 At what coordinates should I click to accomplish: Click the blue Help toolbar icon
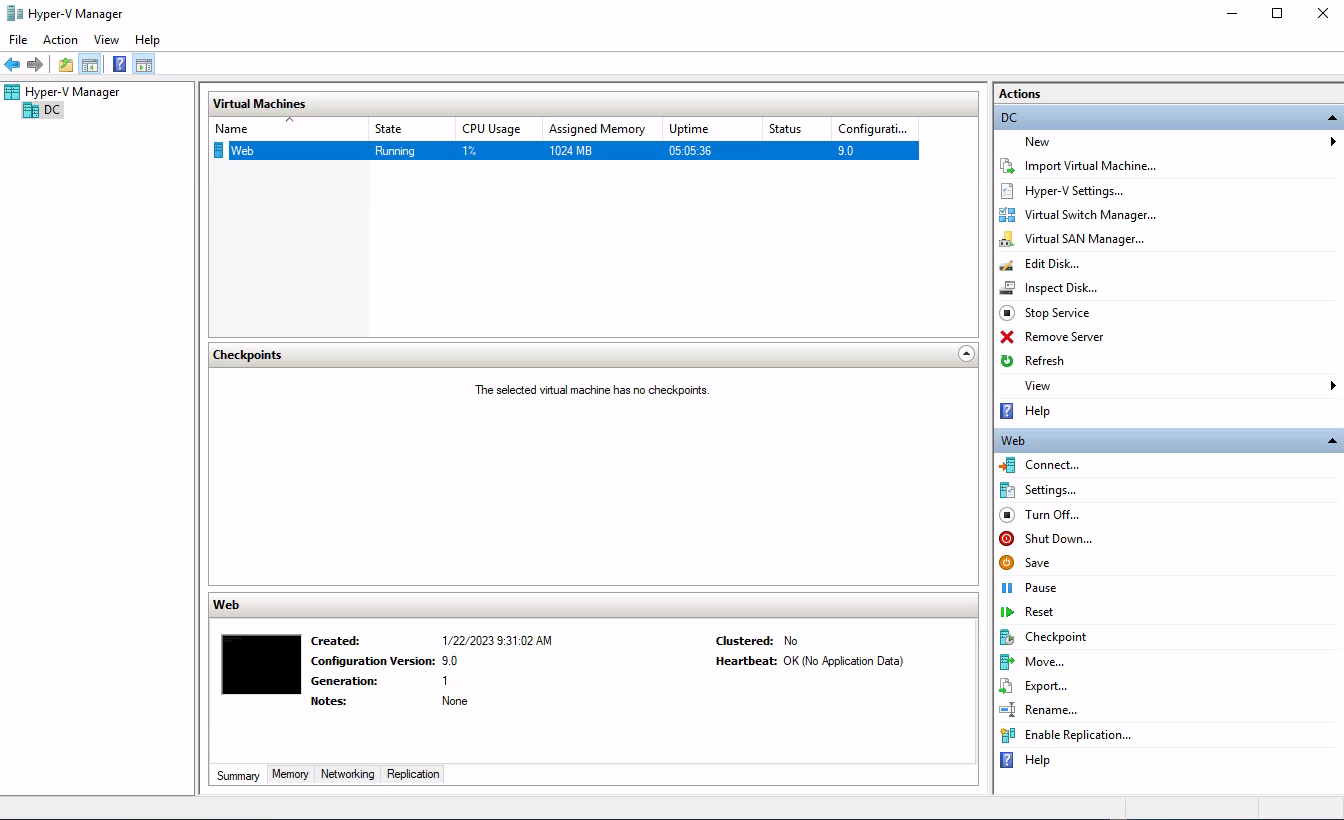click(x=120, y=64)
